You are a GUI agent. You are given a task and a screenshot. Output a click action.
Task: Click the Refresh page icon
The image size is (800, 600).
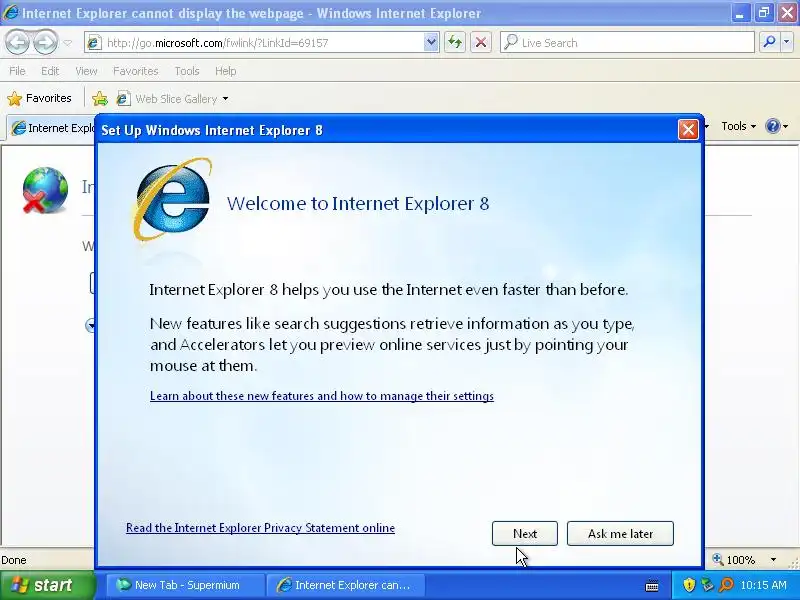455,42
